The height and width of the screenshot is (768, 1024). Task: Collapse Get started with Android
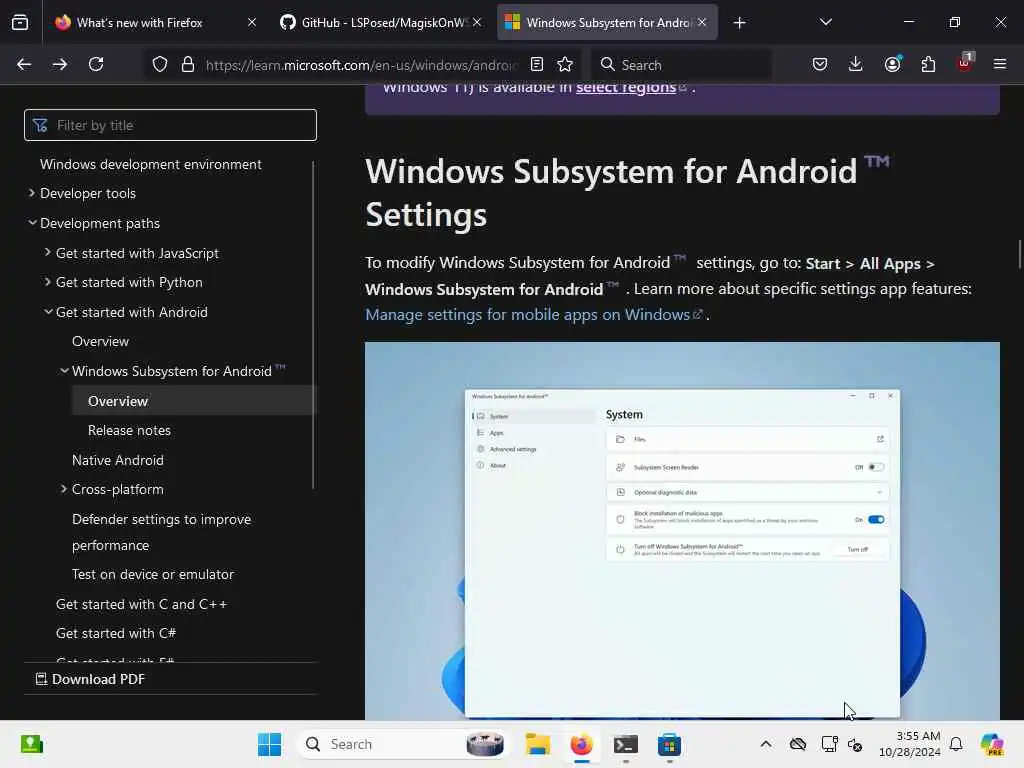point(48,312)
